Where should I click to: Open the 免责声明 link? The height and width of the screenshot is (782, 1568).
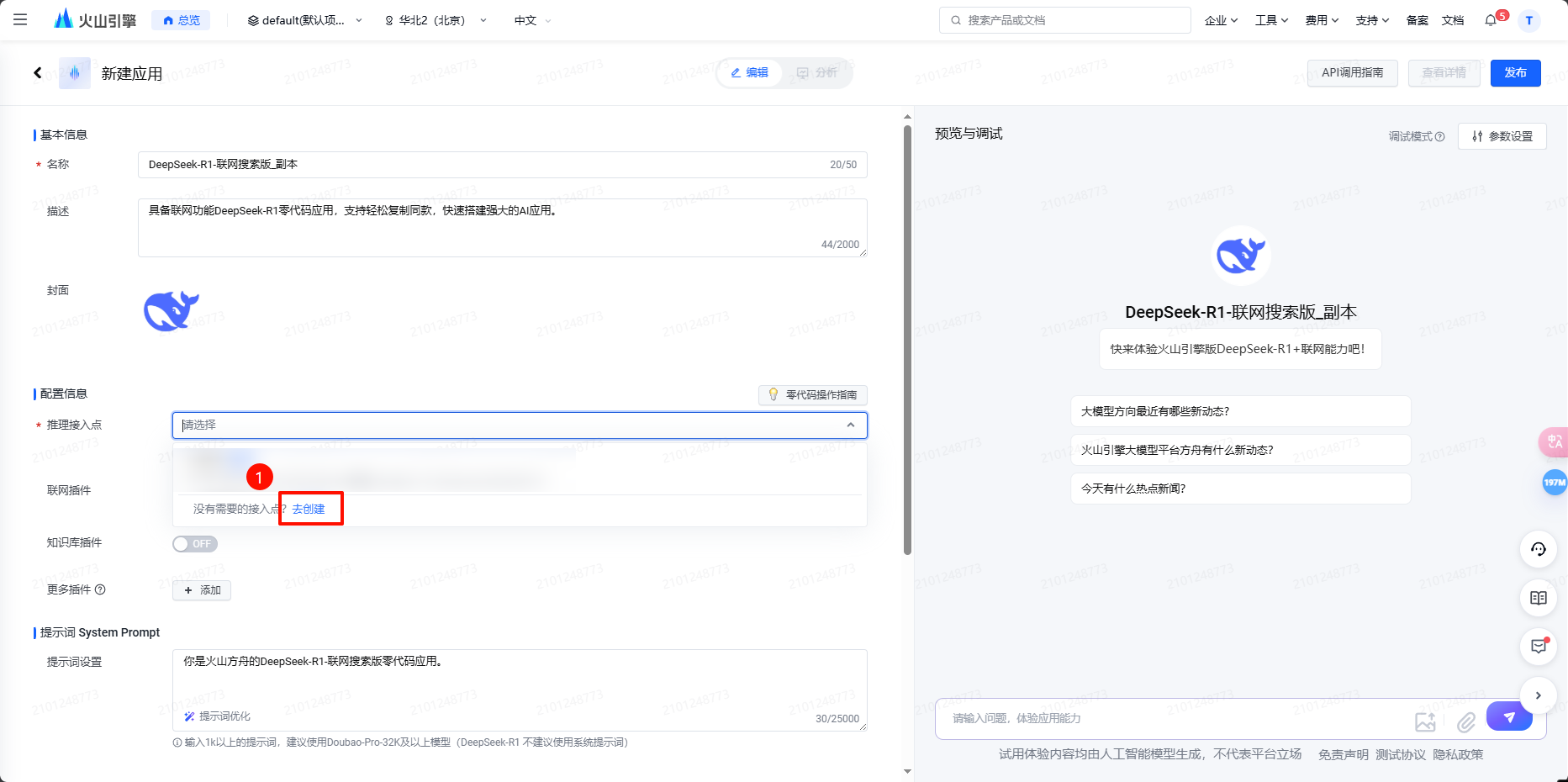tap(1343, 755)
